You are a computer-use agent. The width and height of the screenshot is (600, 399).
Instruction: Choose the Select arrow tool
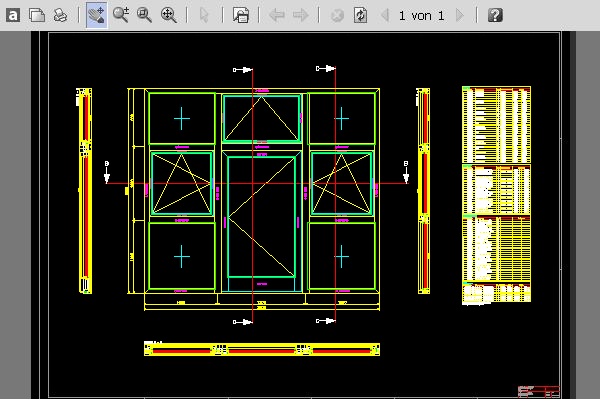click(x=204, y=16)
